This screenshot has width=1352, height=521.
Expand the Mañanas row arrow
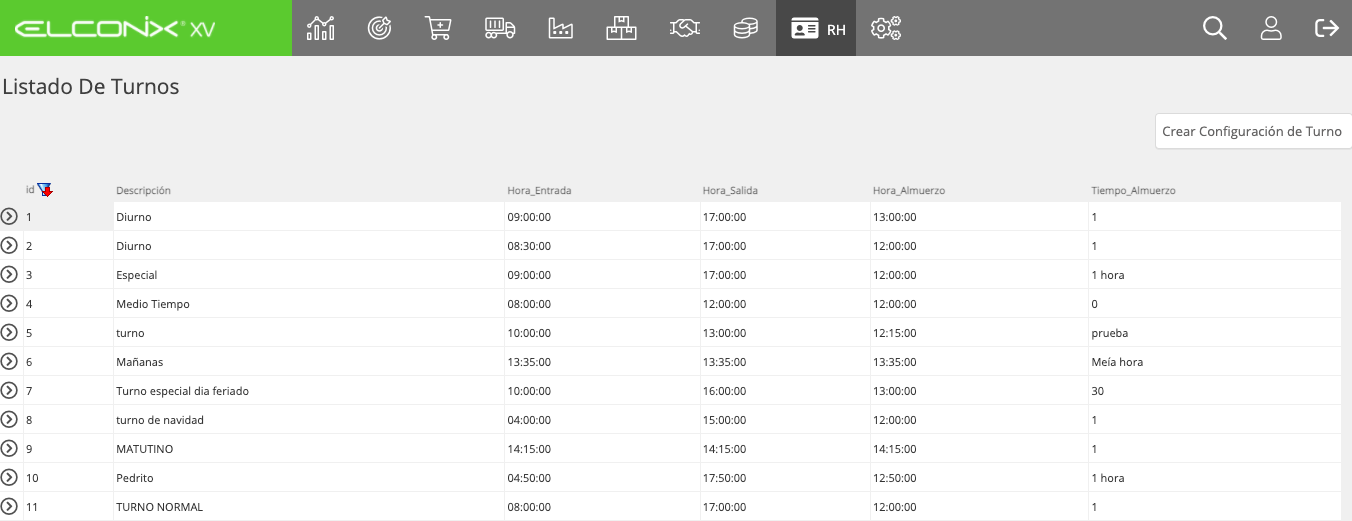pos(10,361)
